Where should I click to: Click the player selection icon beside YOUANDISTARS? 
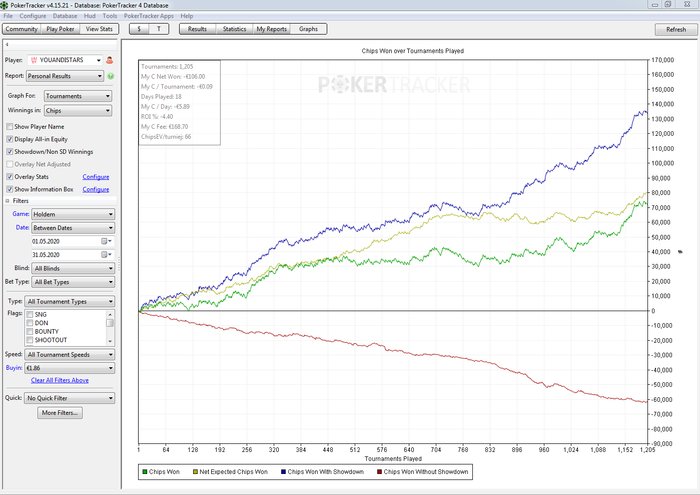pyautogui.click(x=109, y=60)
